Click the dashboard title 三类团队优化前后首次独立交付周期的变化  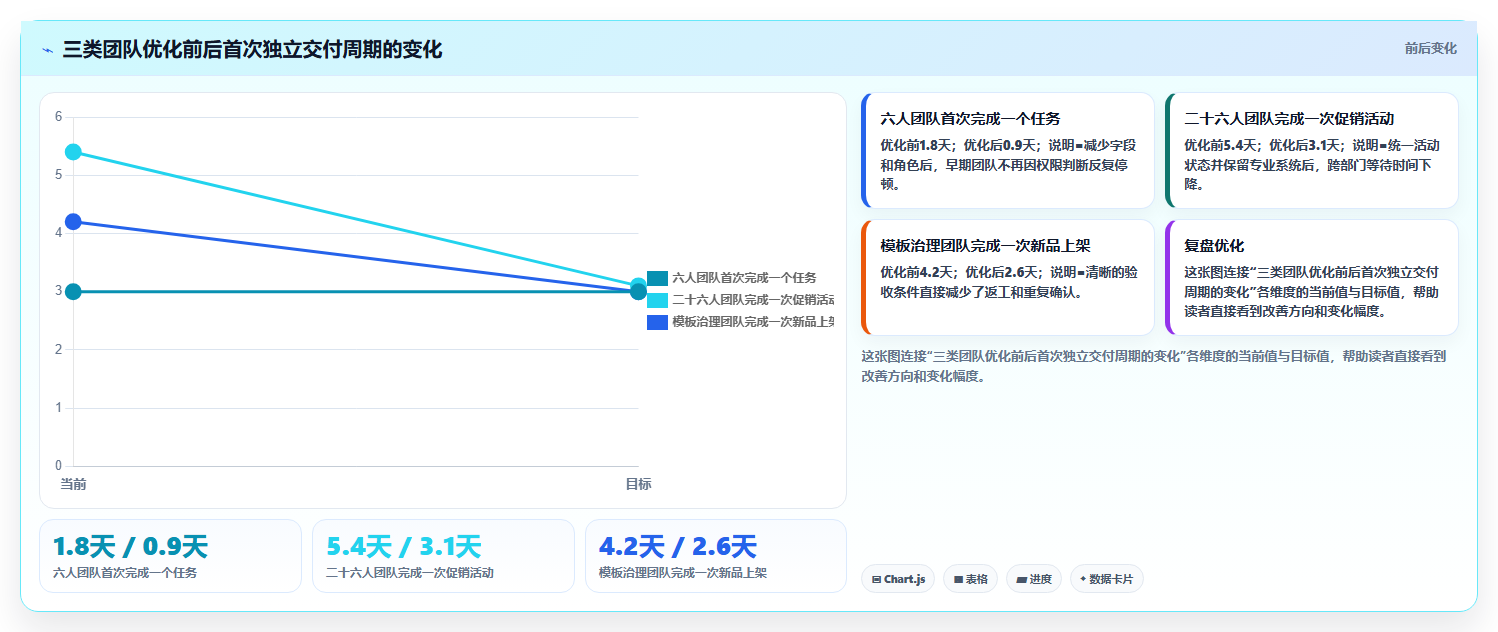[252, 50]
